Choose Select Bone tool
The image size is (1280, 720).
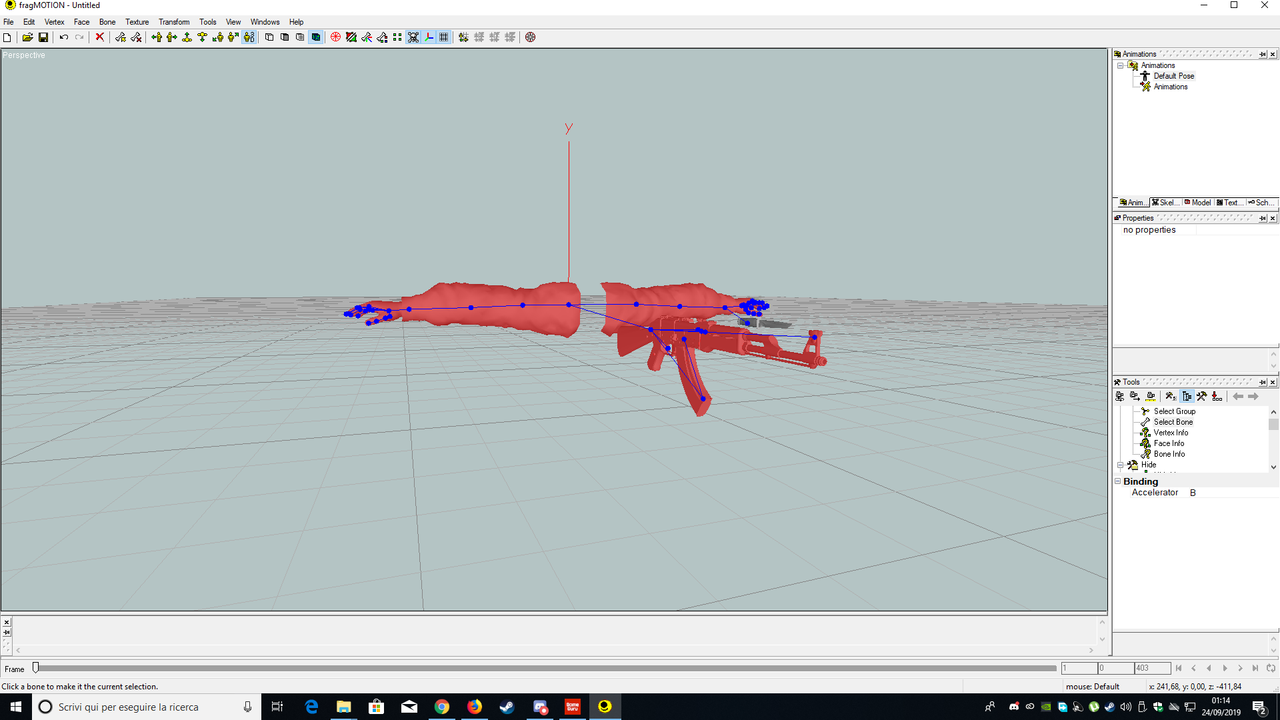(1173, 422)
